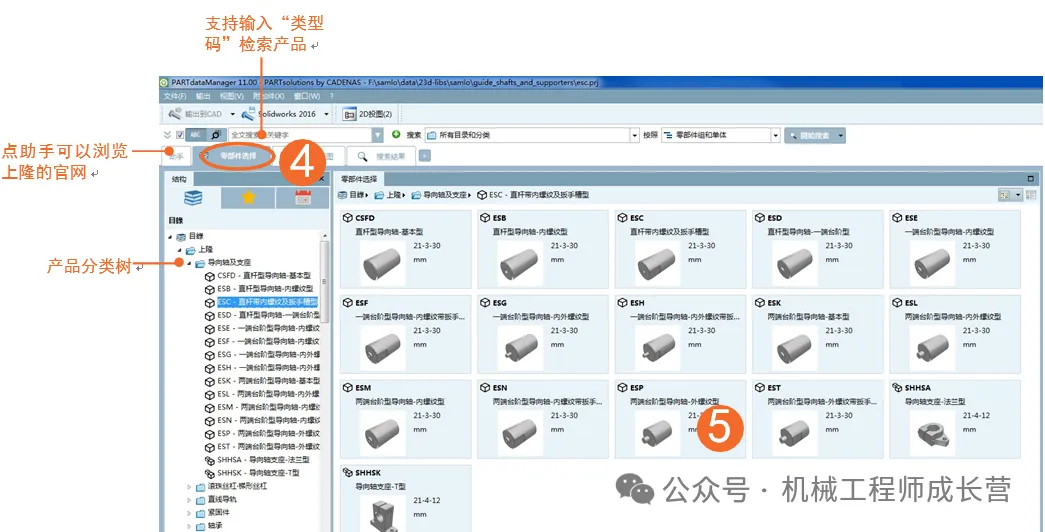
Task: Collapse the 导向轴及支座 tree node
Action: click(x=189, y=263)
